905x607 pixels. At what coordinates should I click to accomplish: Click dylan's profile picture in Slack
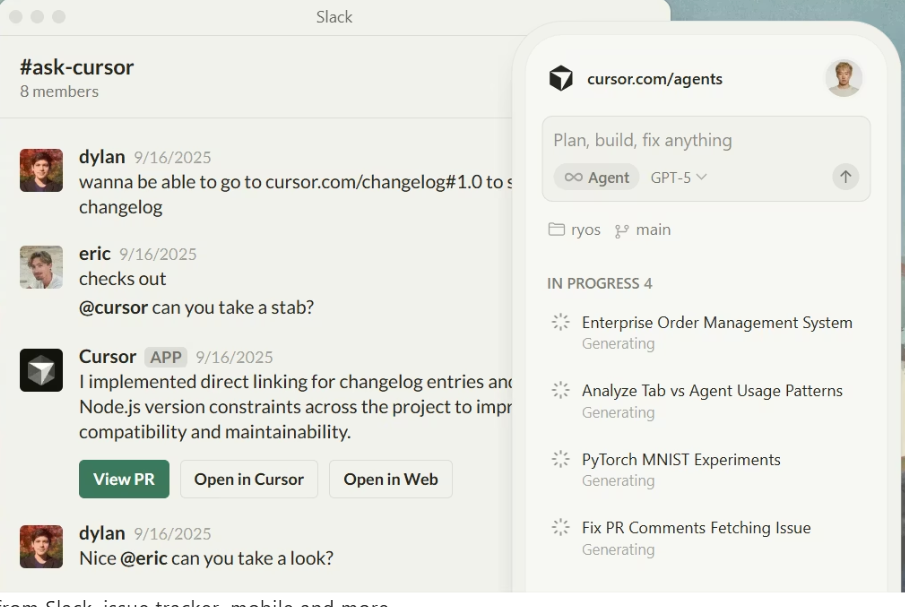[41, 170]
